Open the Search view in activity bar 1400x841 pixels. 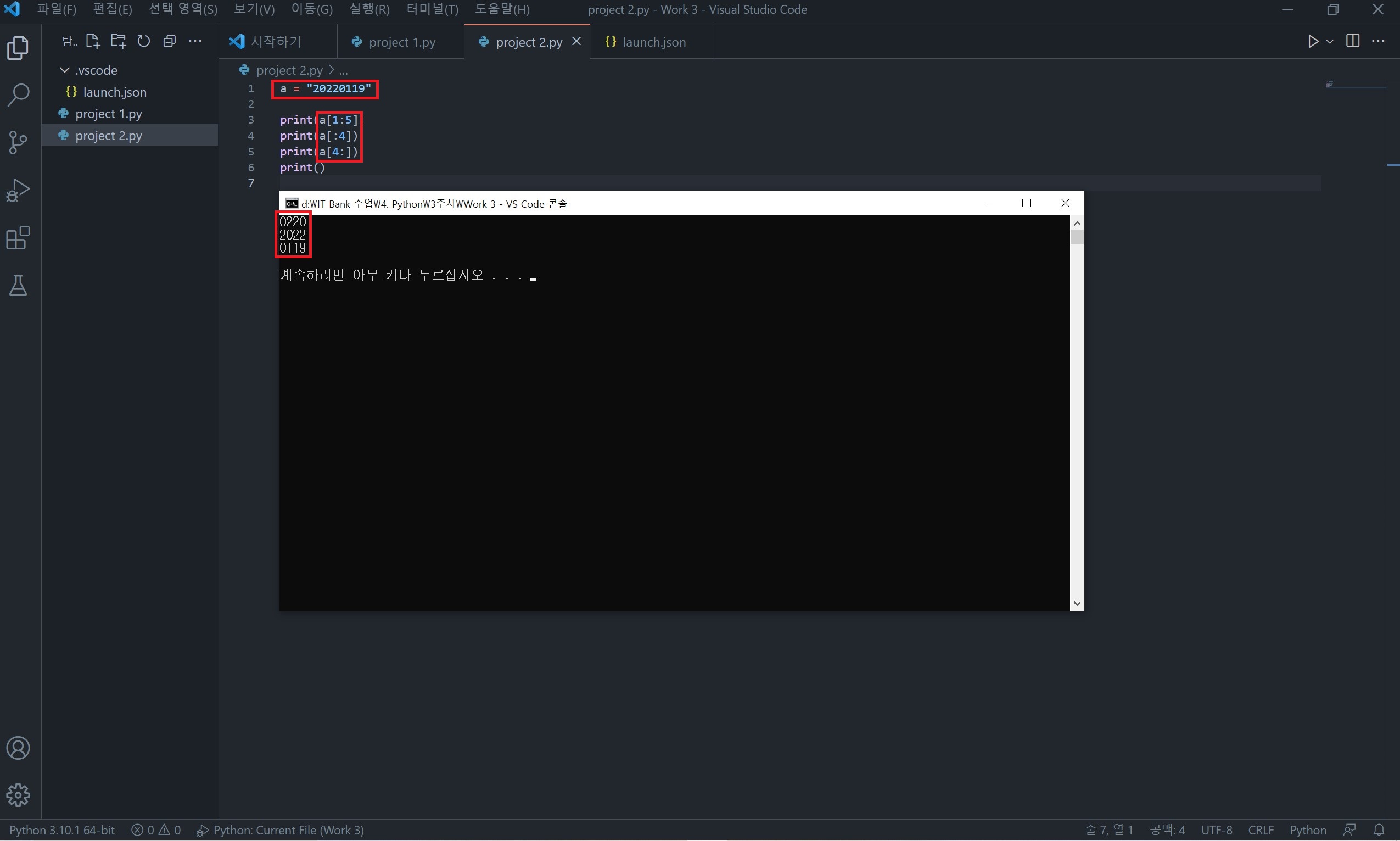point(18,95)
